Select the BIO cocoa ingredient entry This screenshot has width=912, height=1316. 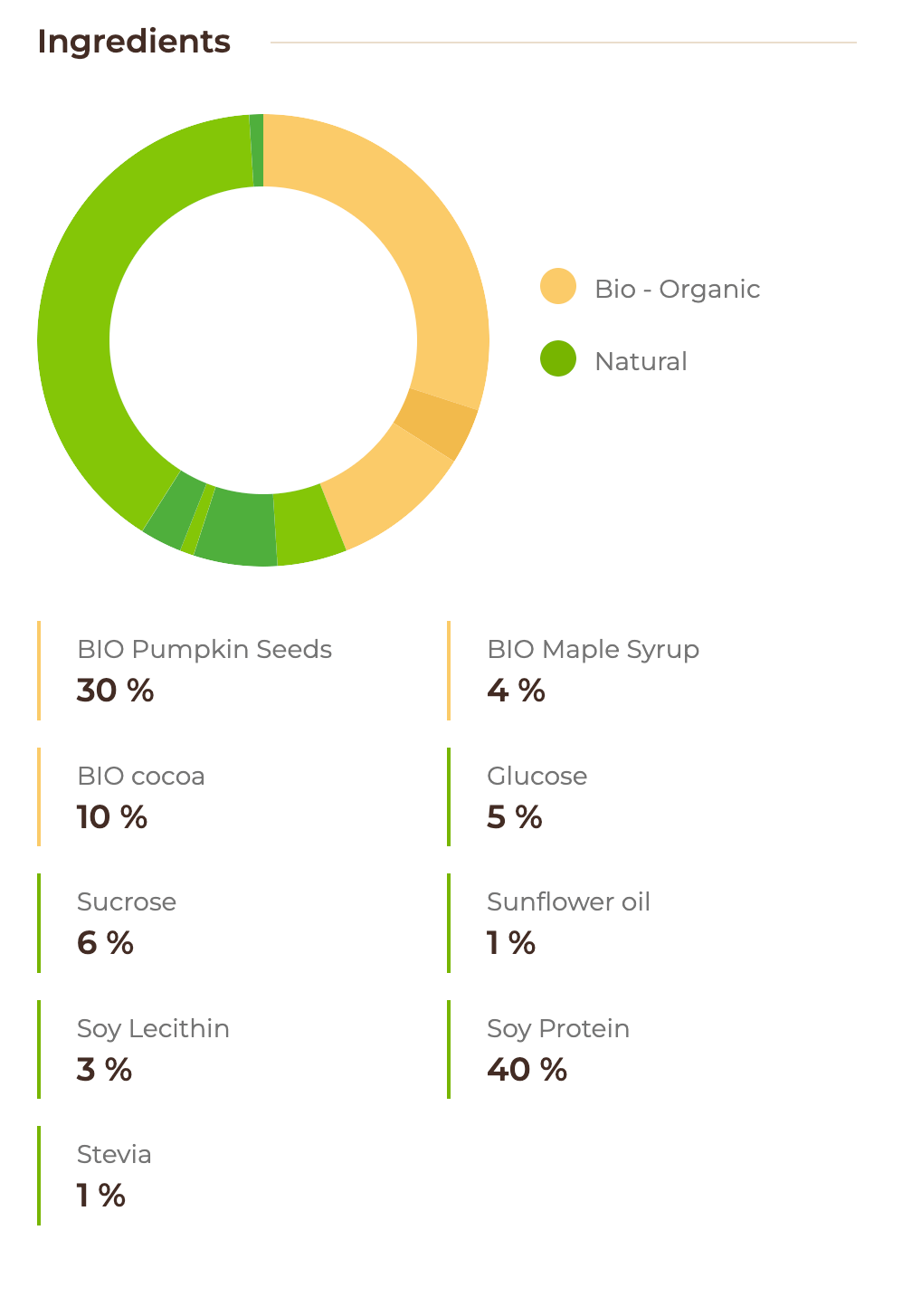(x=141, y=796)
